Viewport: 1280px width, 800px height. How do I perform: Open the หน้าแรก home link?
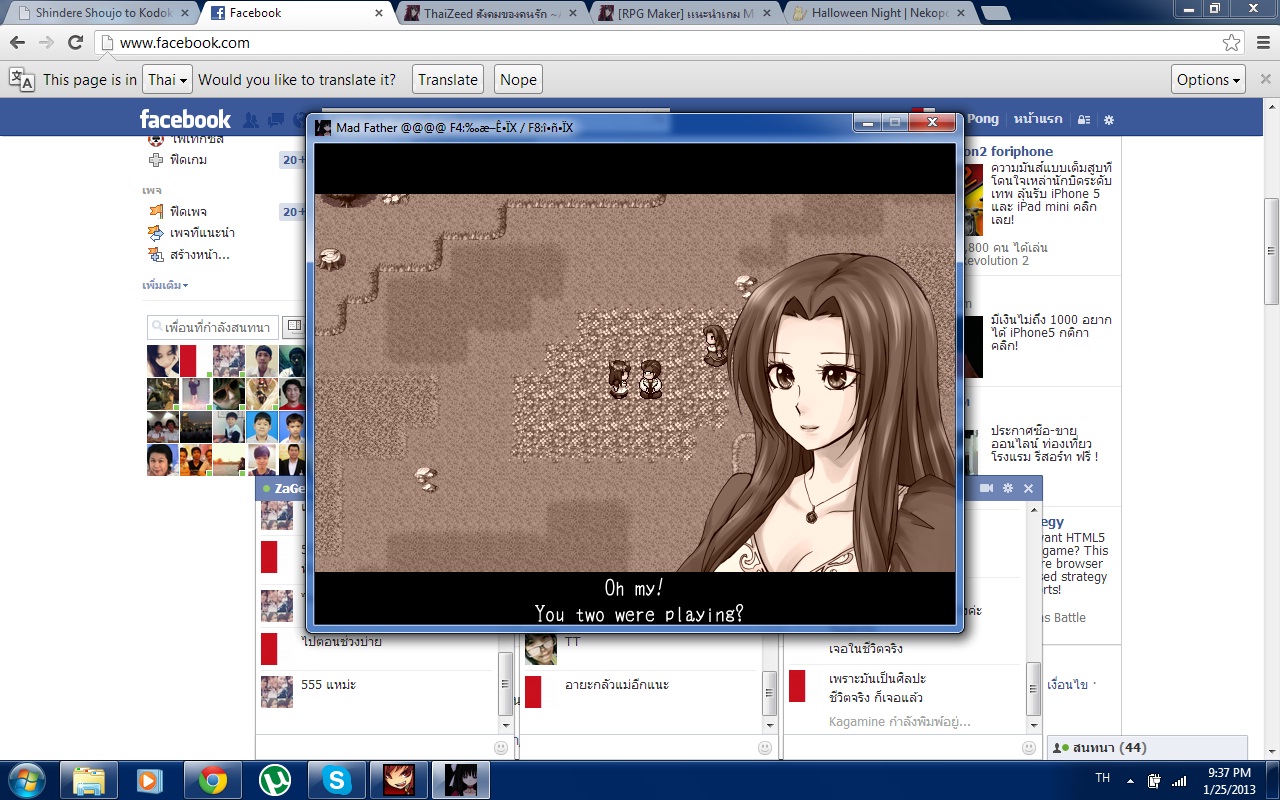[x=1038, y=119]
